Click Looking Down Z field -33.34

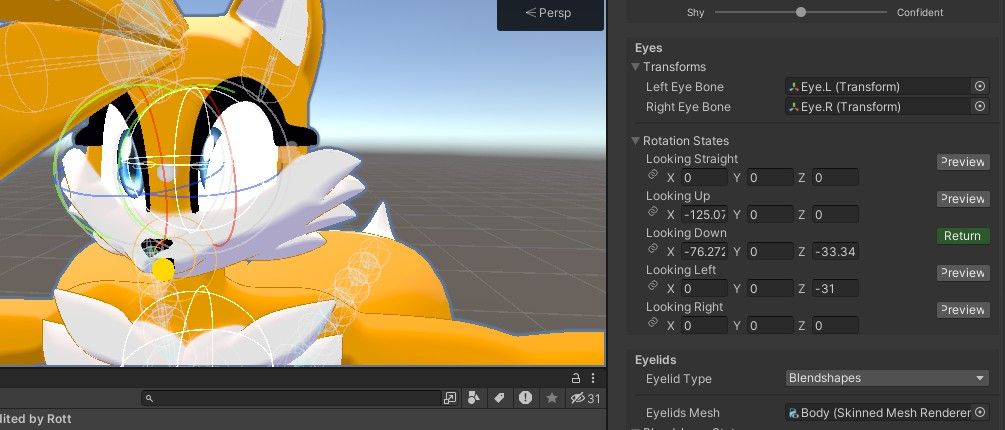tap(835, 252)
